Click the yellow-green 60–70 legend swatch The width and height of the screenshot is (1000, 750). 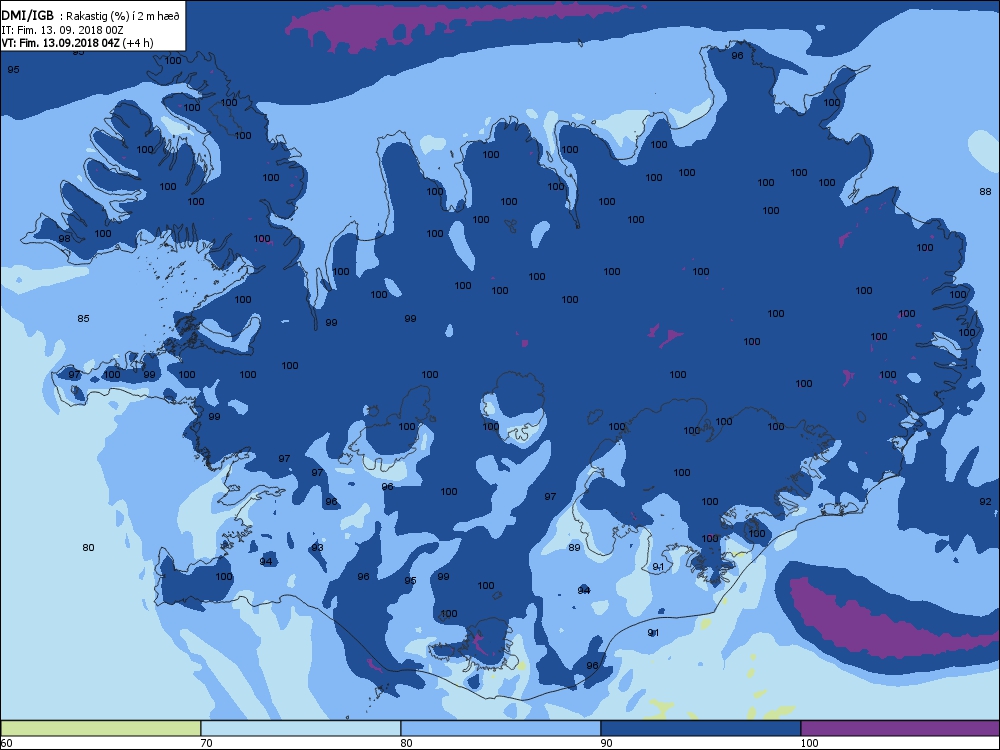101,728
